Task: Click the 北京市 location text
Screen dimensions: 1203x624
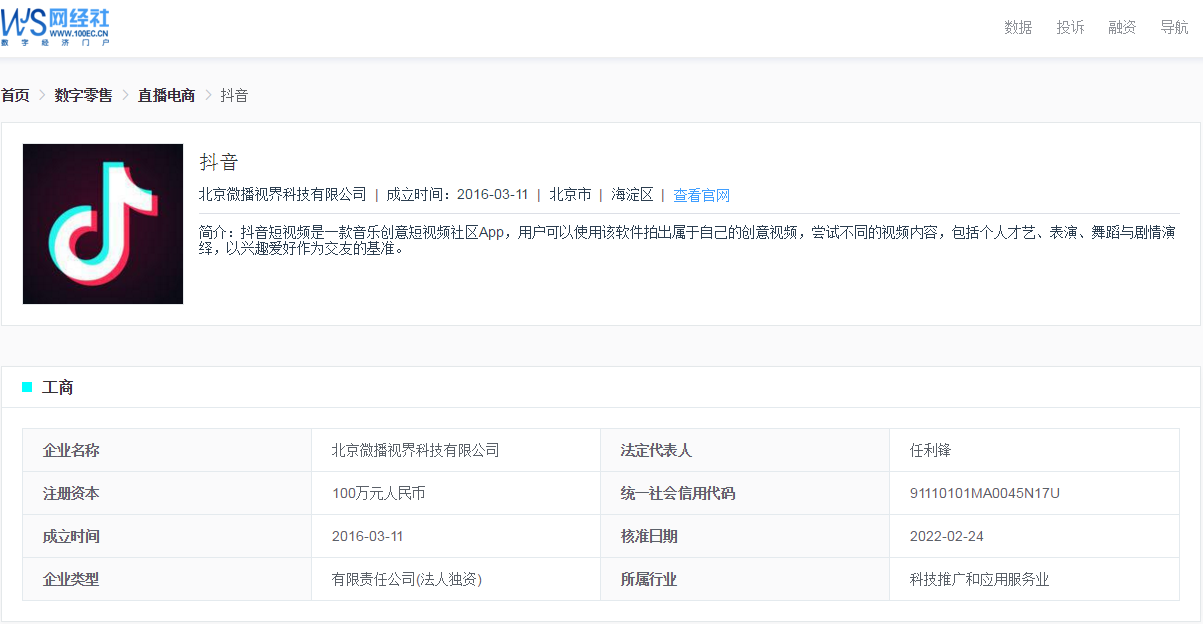Action: 570,194
